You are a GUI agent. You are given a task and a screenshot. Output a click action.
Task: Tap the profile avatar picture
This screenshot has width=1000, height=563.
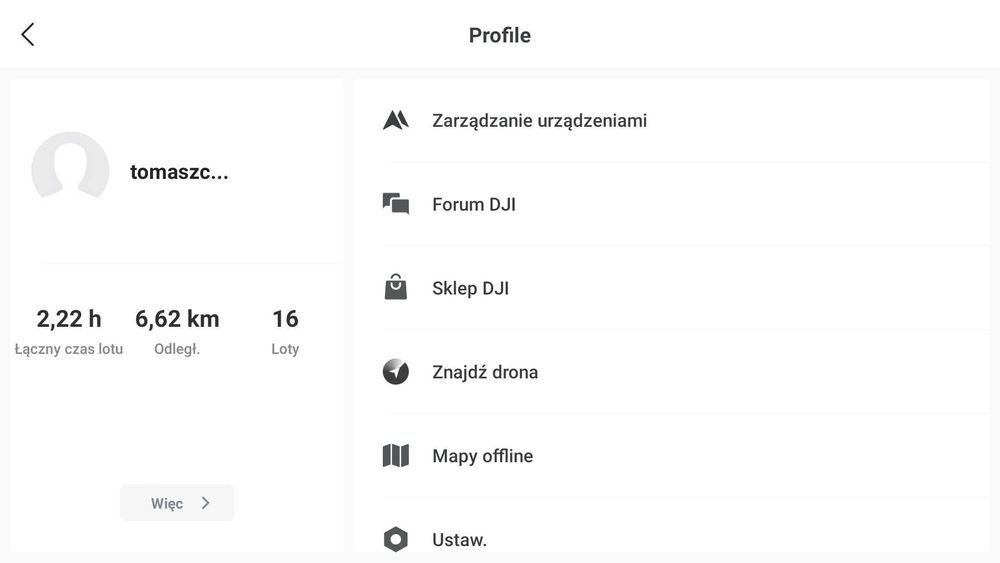(x=70, y=170)
